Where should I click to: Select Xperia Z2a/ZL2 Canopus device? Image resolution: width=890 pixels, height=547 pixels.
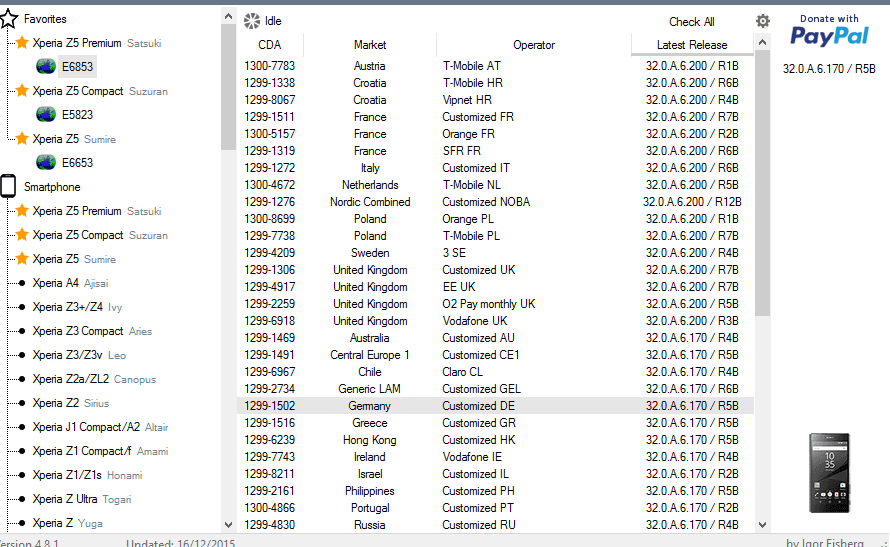(94, 378)
